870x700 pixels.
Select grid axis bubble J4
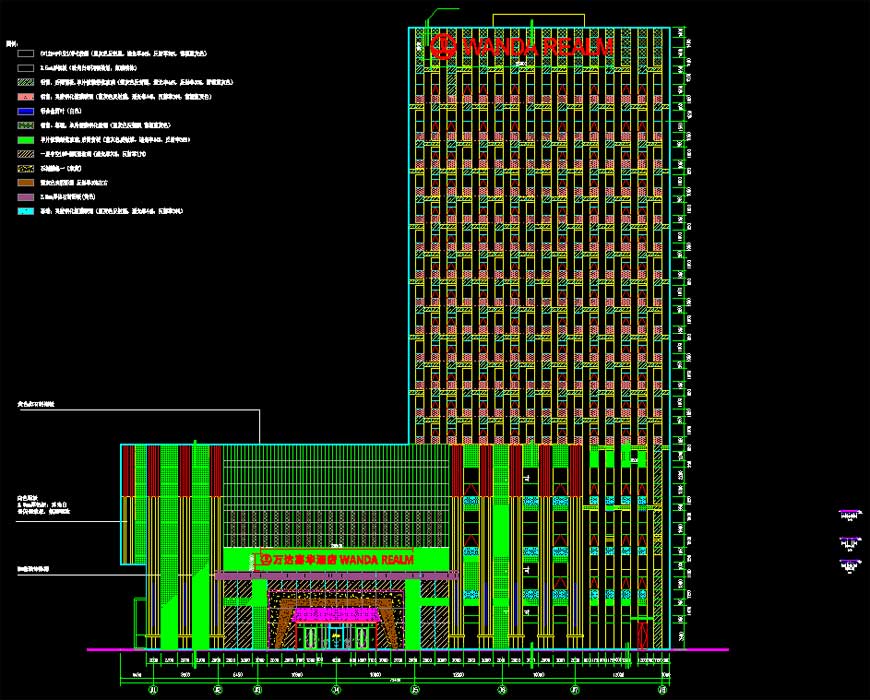tap(336, 690)
